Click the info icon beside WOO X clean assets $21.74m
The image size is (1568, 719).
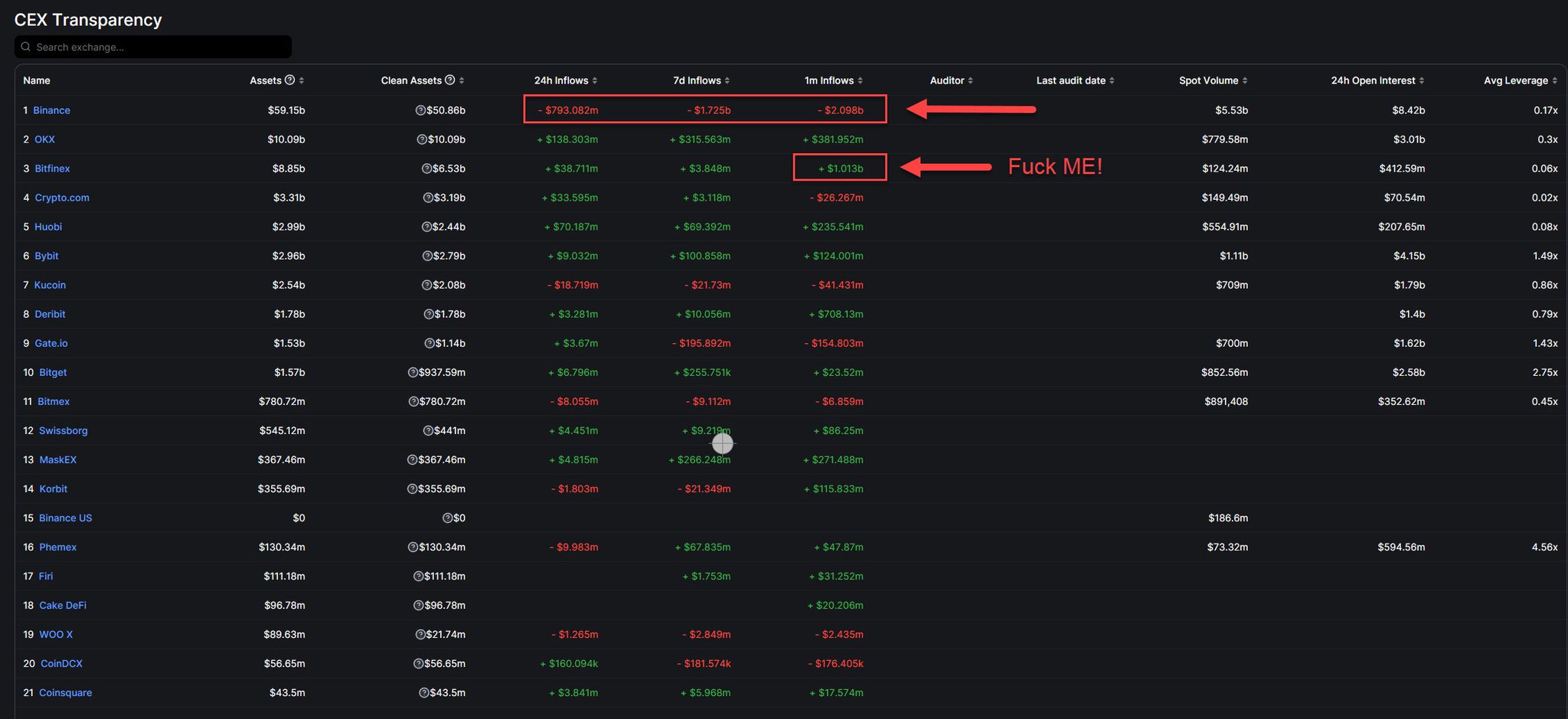pyautogui.click(x=420, y=634)
